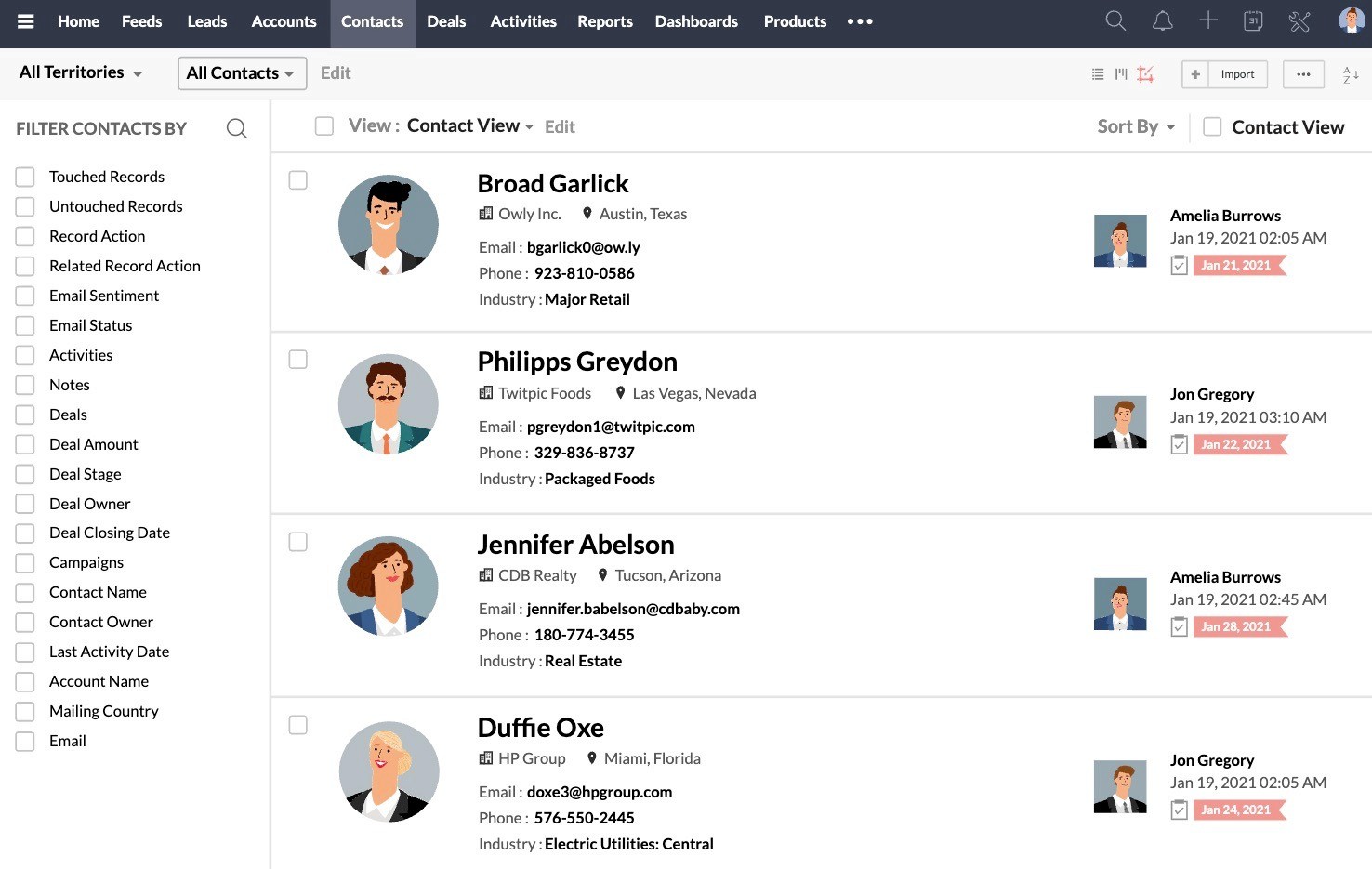Enable the Touched Records filter

[26, 177]
